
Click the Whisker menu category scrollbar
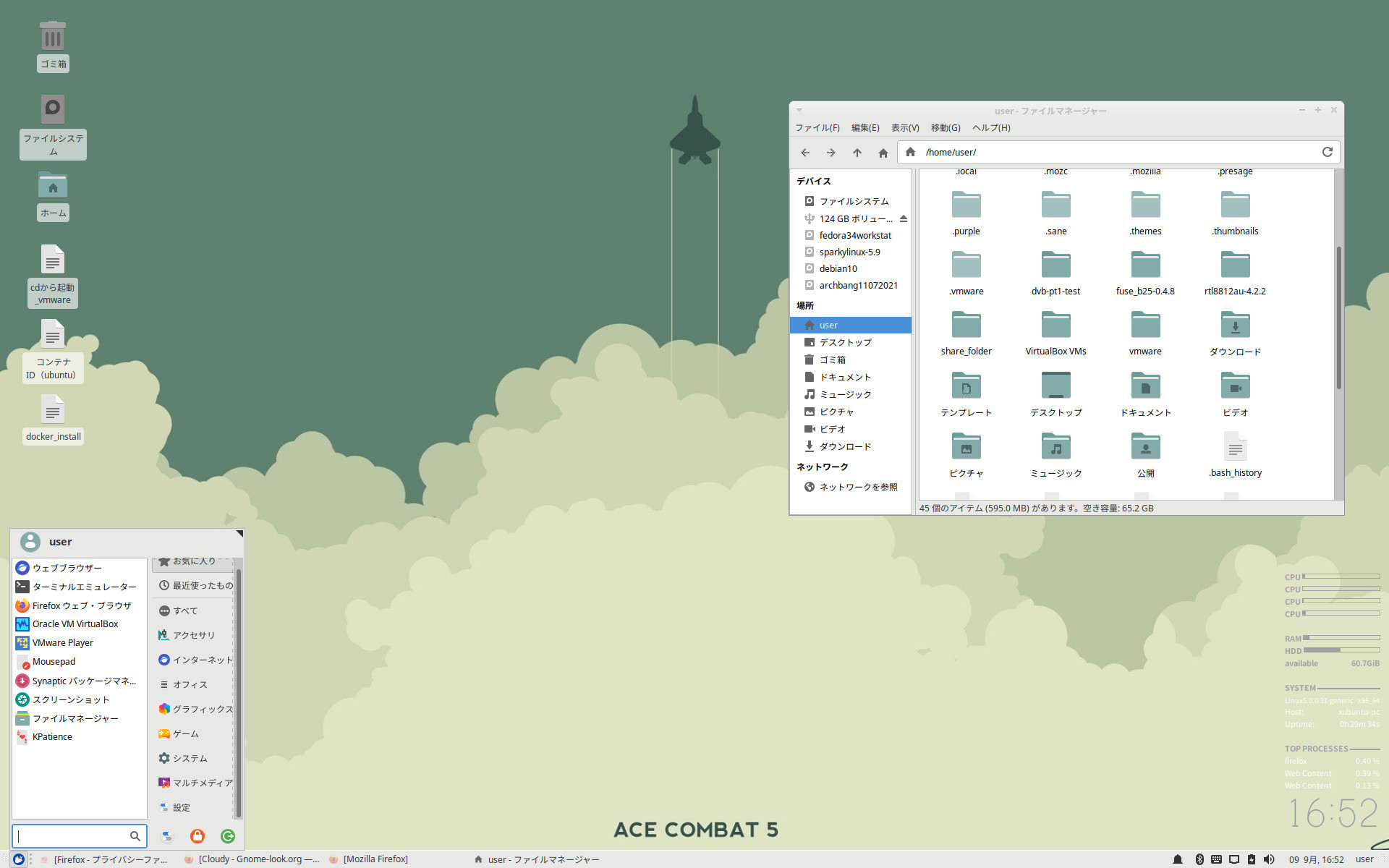click(238, 693)
